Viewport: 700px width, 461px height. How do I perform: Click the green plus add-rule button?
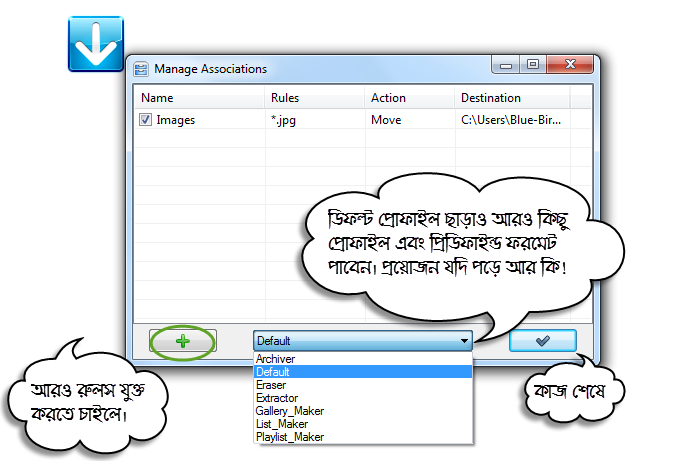click(x=183, y=341)
